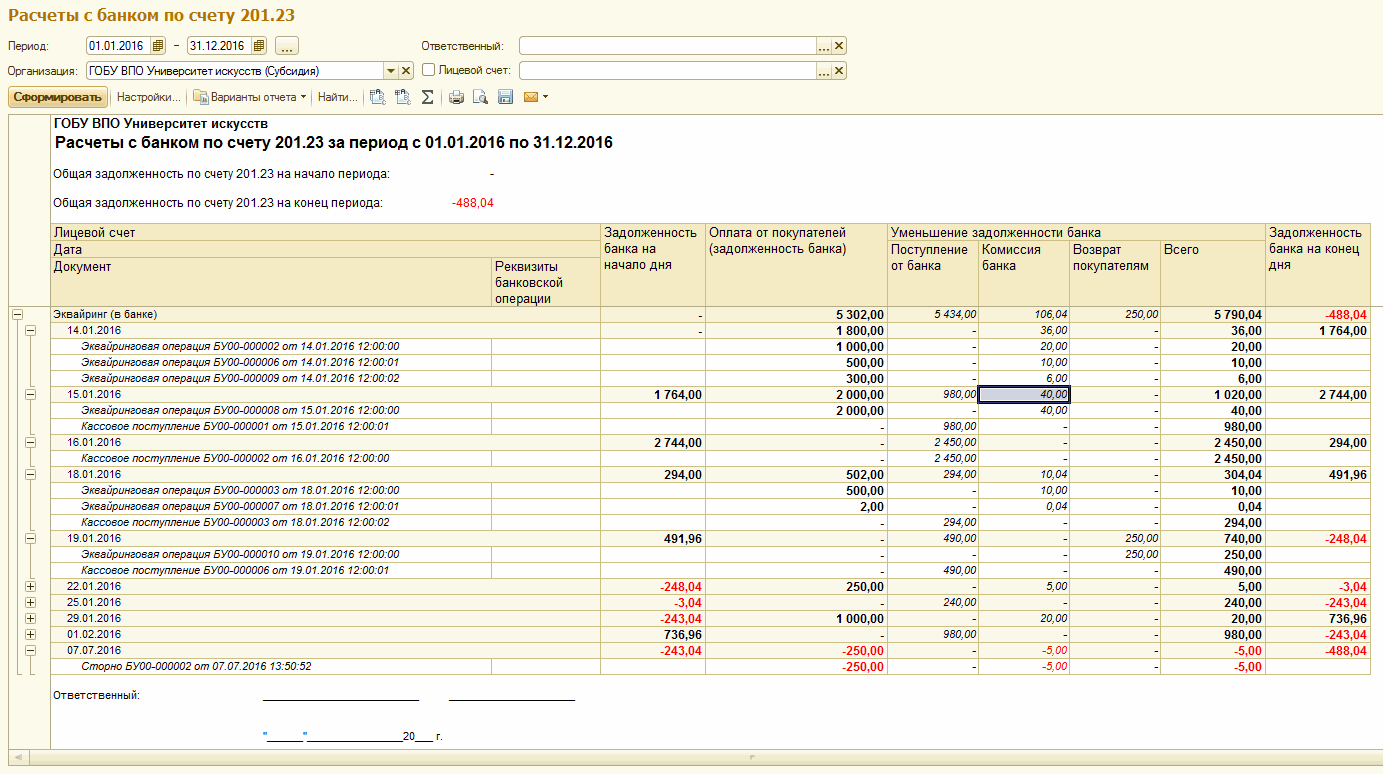Expand the 22.01.2016 date group

point(29,586)
